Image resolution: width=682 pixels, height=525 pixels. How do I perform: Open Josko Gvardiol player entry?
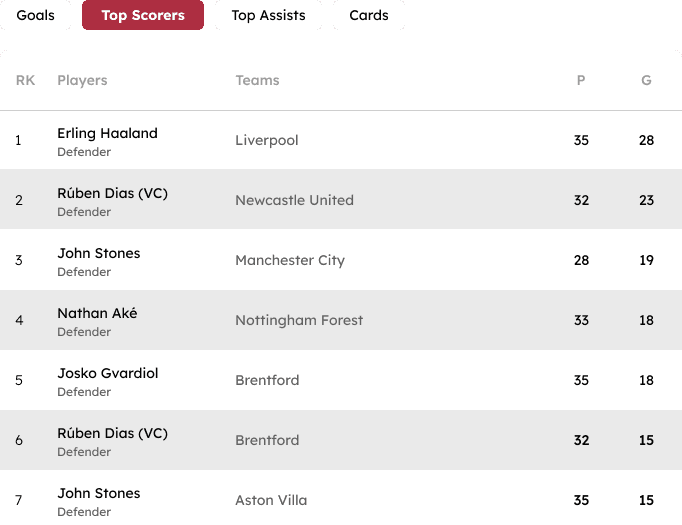108,373
